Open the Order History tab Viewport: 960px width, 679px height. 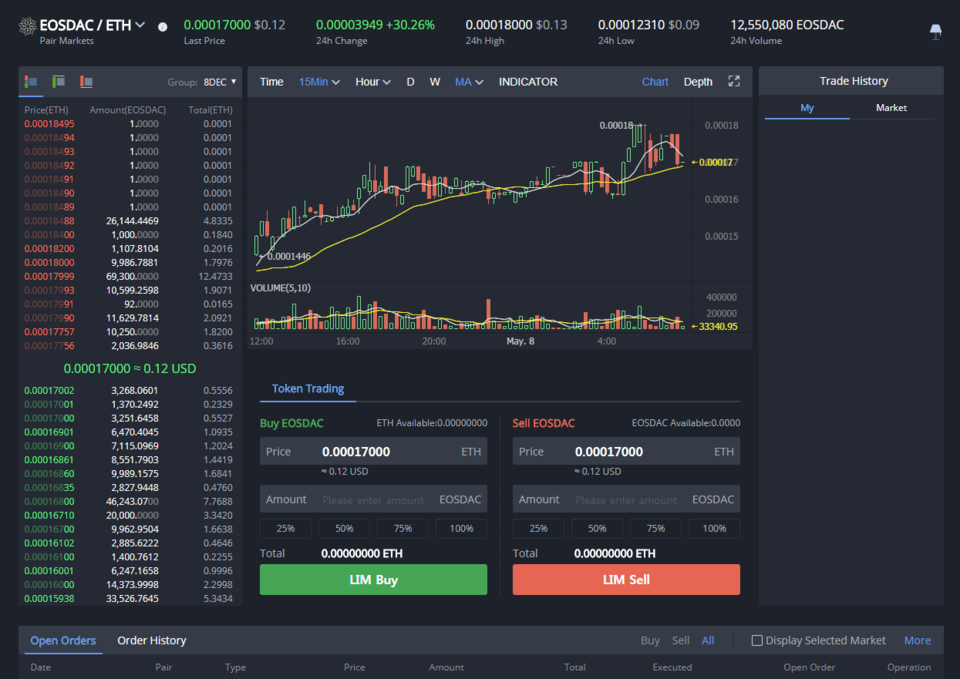click(152, 640)
